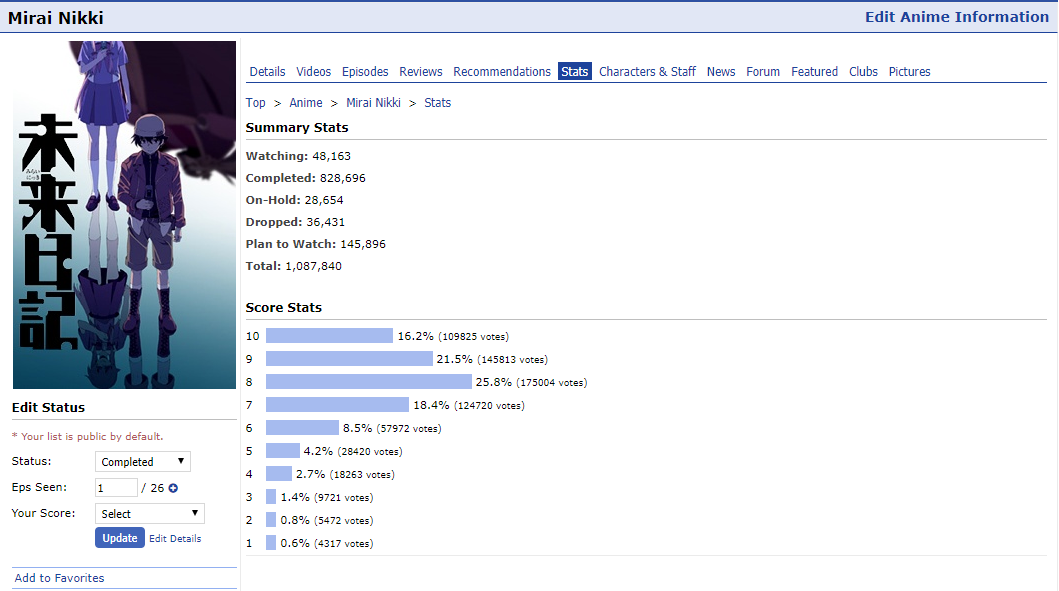Click the 'Watching: 48,163' stat
Viewport: 1059px width, 591px height.
click(x=299, y=156)
